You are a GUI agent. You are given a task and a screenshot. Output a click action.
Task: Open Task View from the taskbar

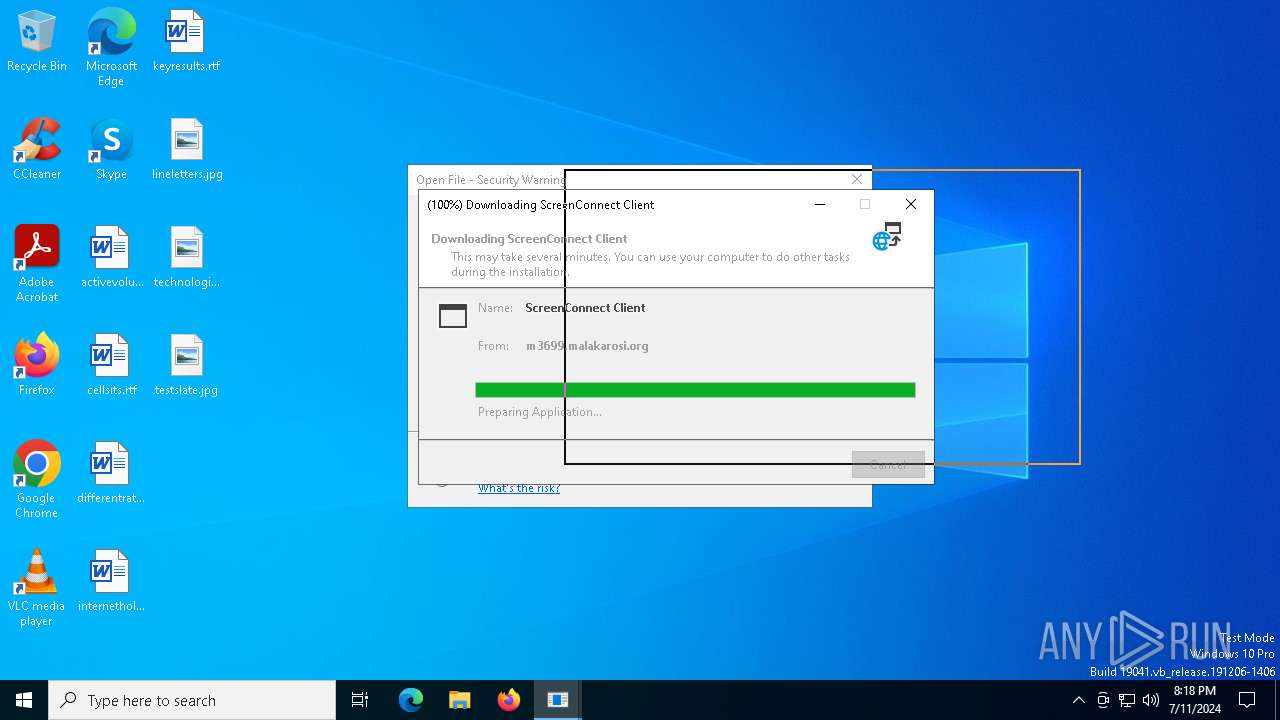(x=360, y=700)
